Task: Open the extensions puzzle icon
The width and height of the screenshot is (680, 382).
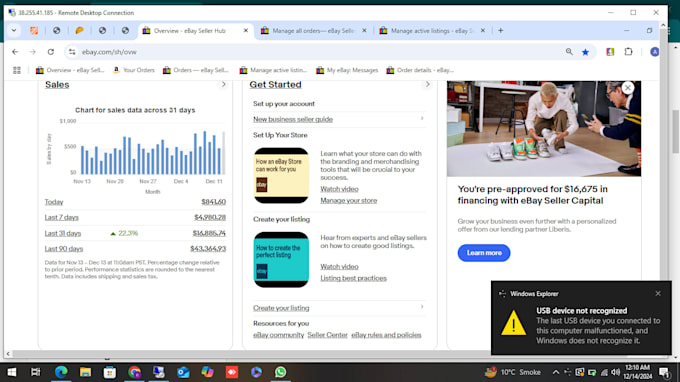Action: tap(628, 52)
